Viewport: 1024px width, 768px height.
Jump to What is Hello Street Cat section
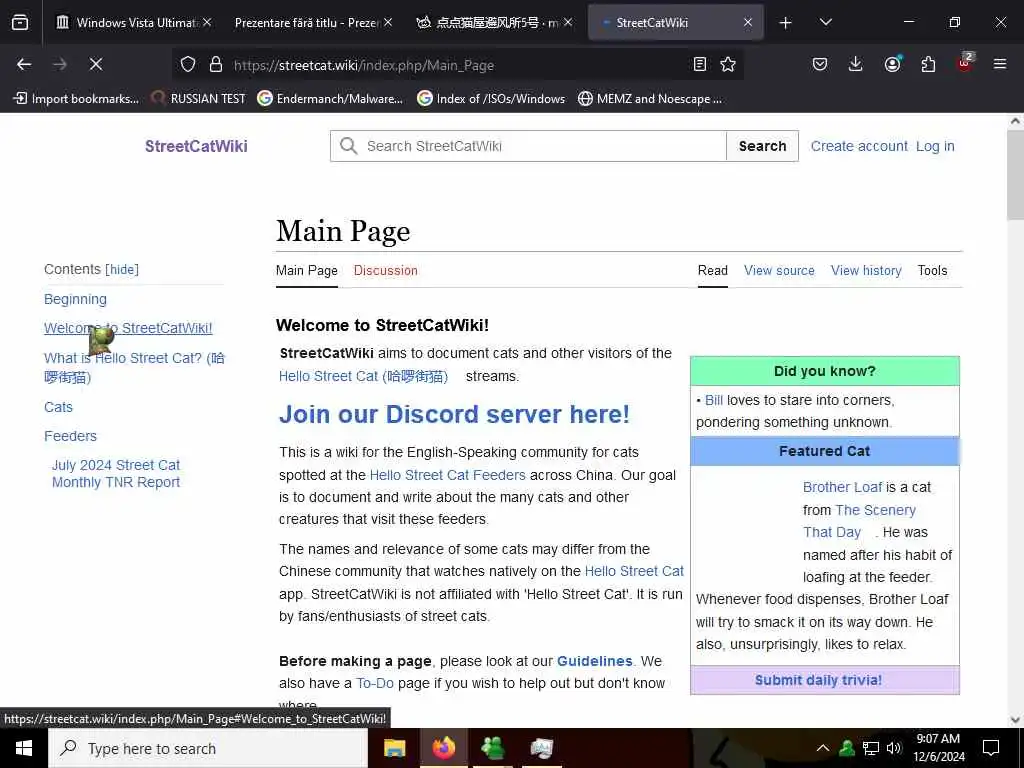(x=134, y=367)
